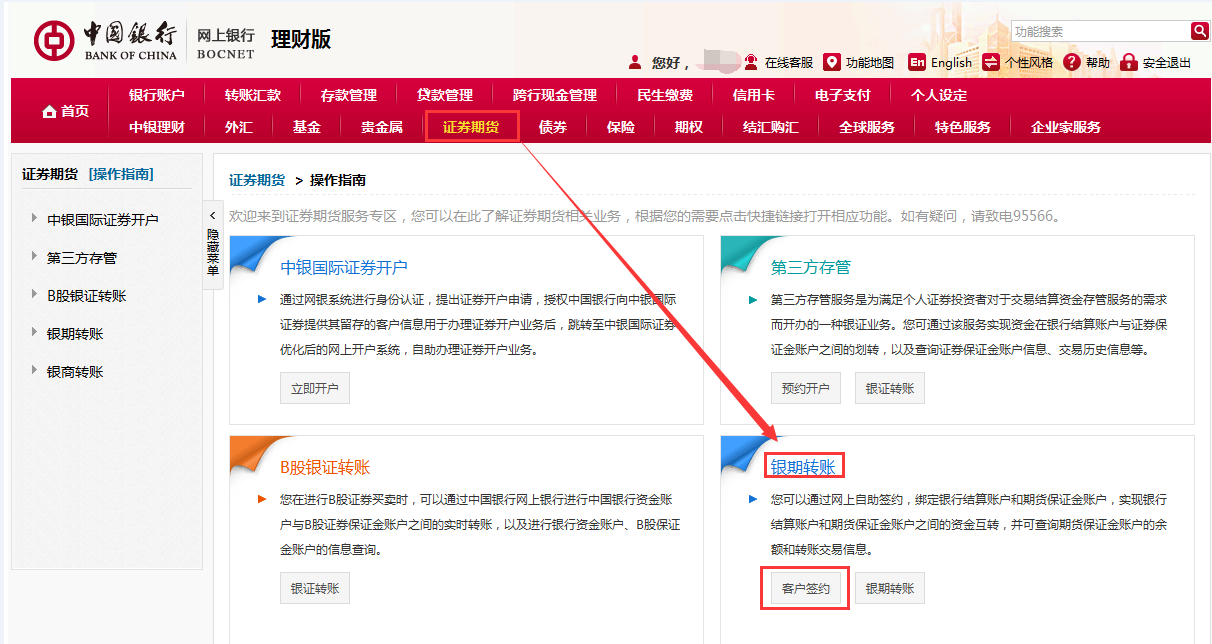
Task: Open 中银理财 menu
Action: click(x=157, y=127)
